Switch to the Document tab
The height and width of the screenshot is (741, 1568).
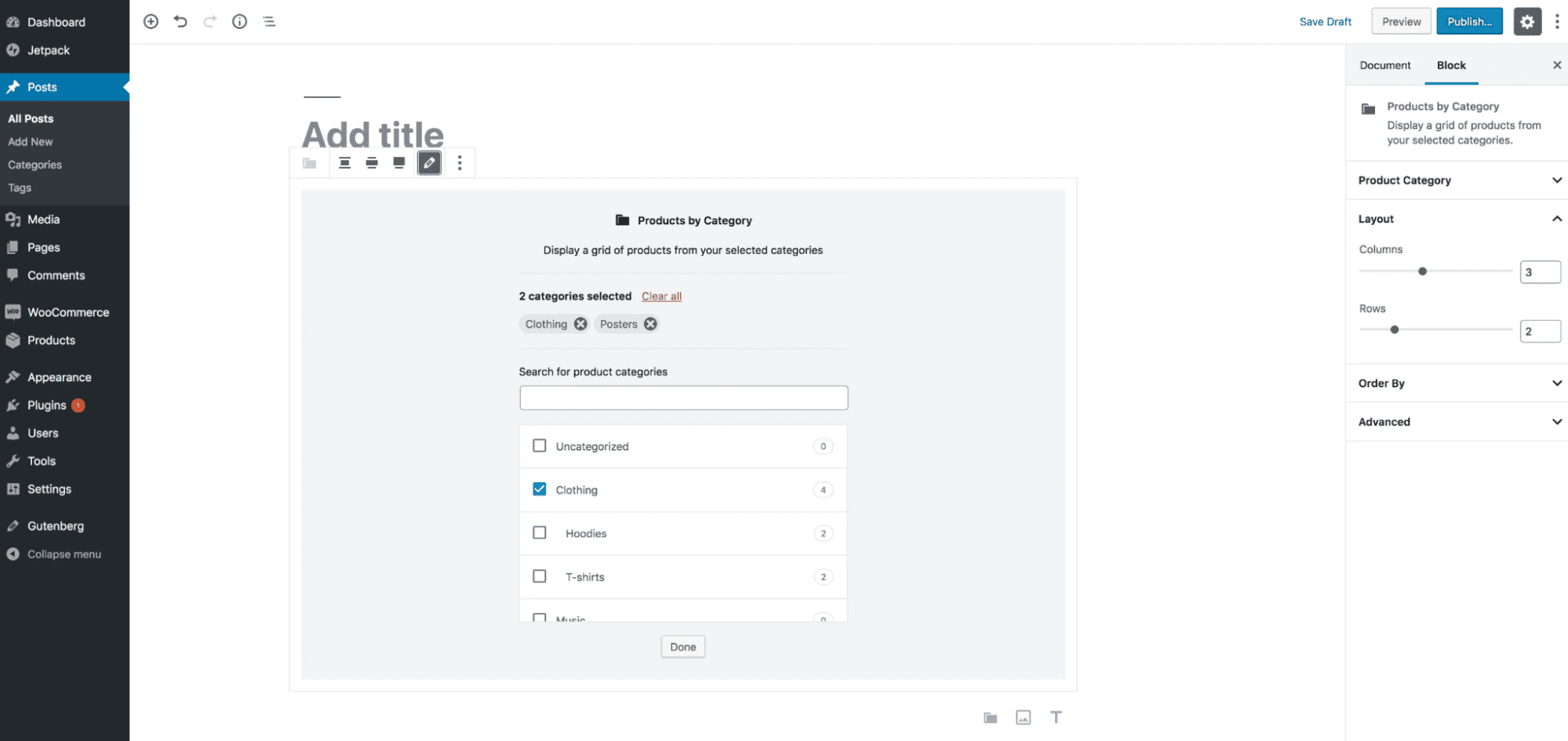(x=1384, y=65)
